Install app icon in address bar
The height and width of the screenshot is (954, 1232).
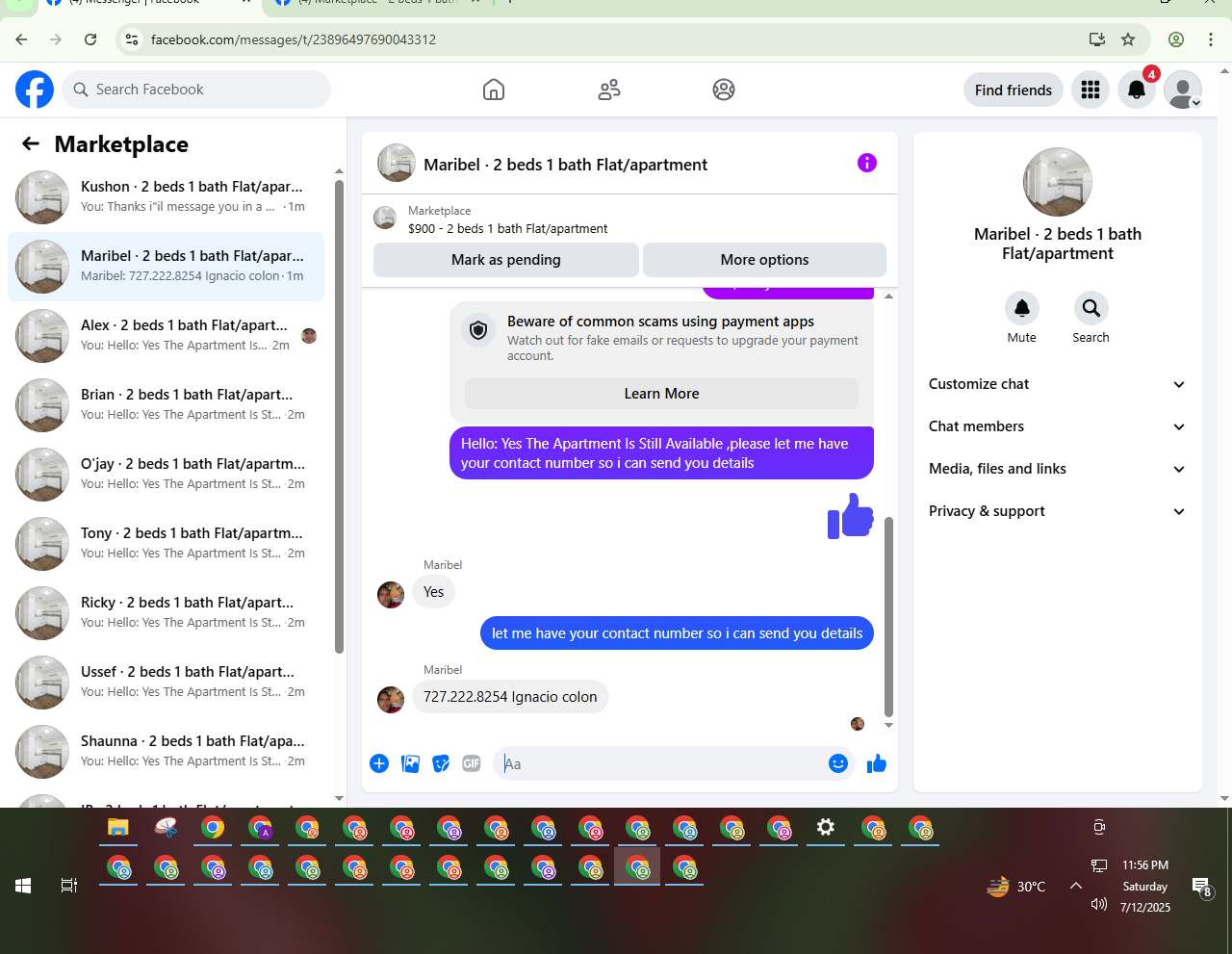click(x=1096, y=39)
